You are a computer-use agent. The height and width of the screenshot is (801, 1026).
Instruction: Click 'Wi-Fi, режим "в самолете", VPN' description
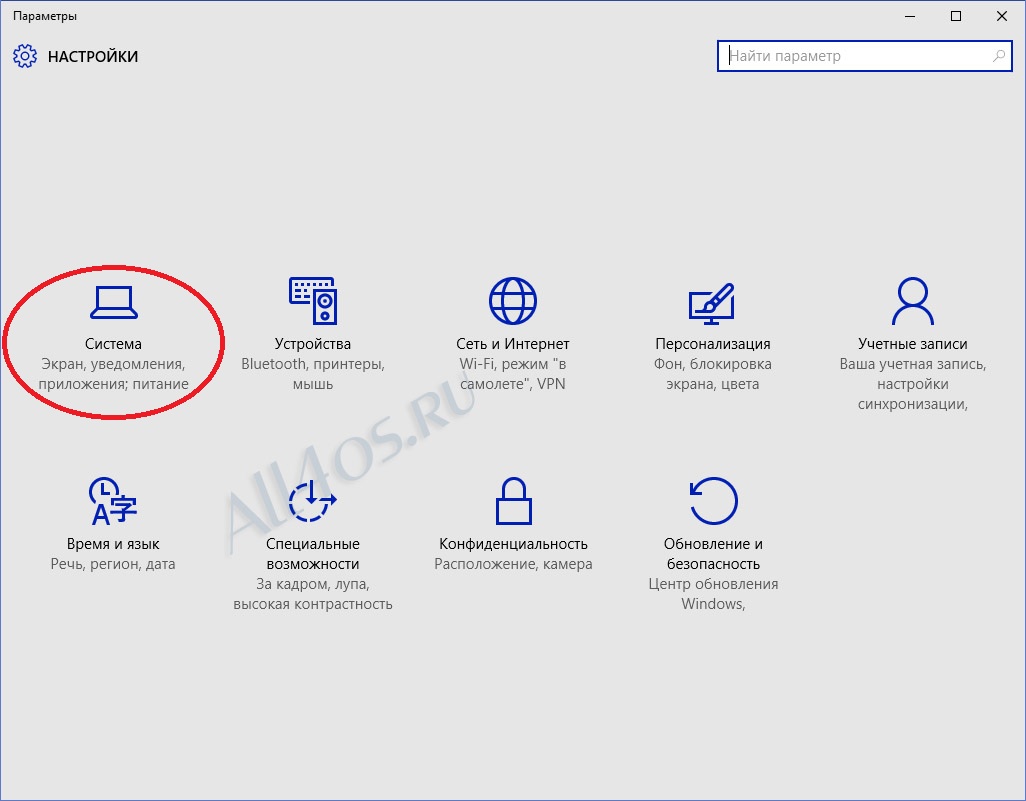pos(513,374)
